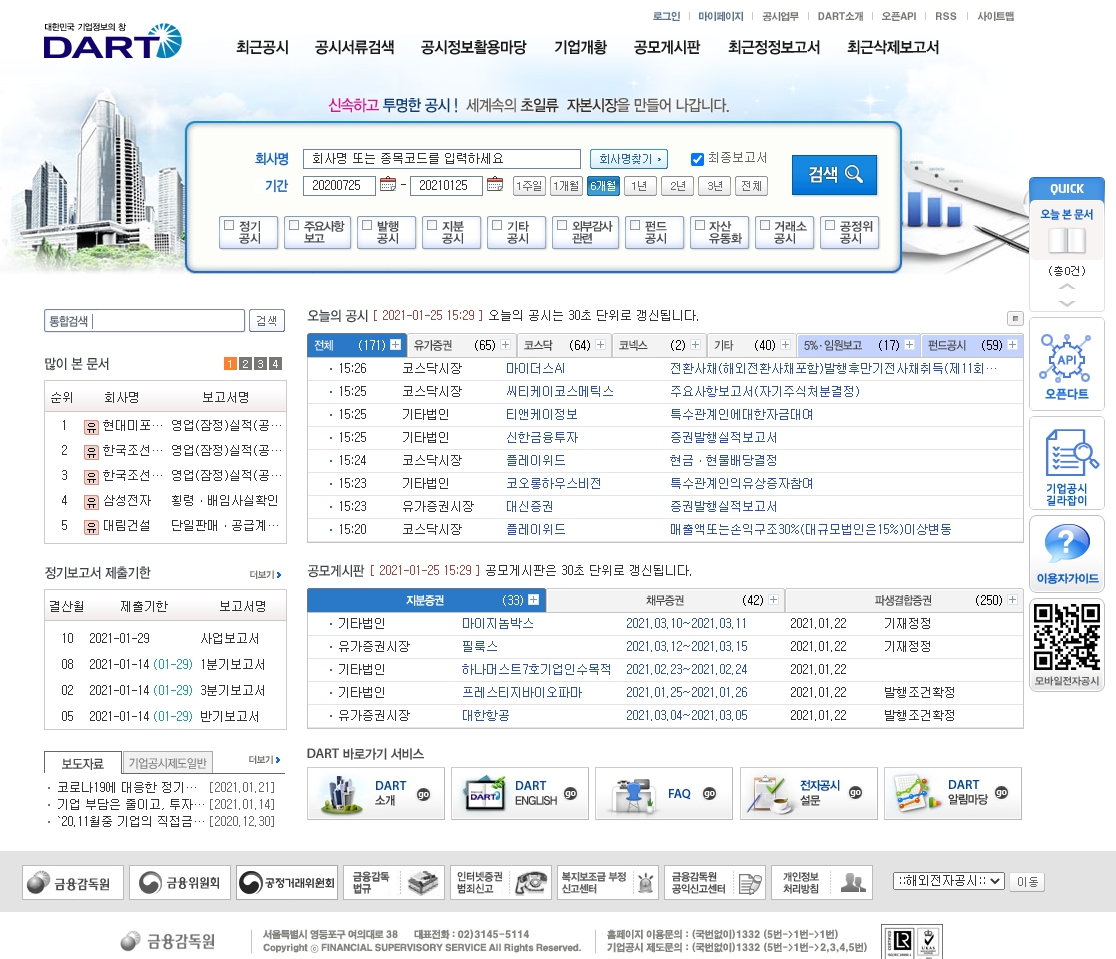Open 금융감독 법규 banner
This screenshot has width=1116, height=959.
click(394, 883)
